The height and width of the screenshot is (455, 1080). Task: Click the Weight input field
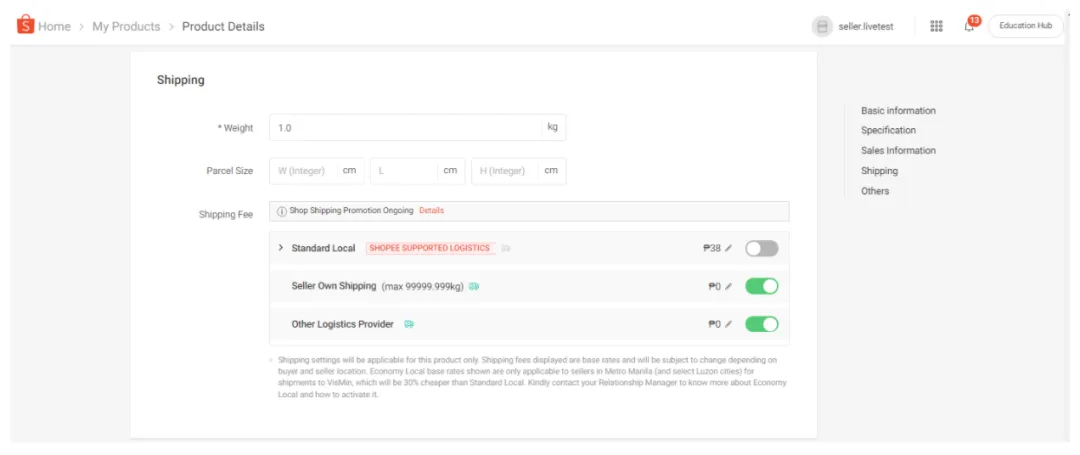pos(405,128)
